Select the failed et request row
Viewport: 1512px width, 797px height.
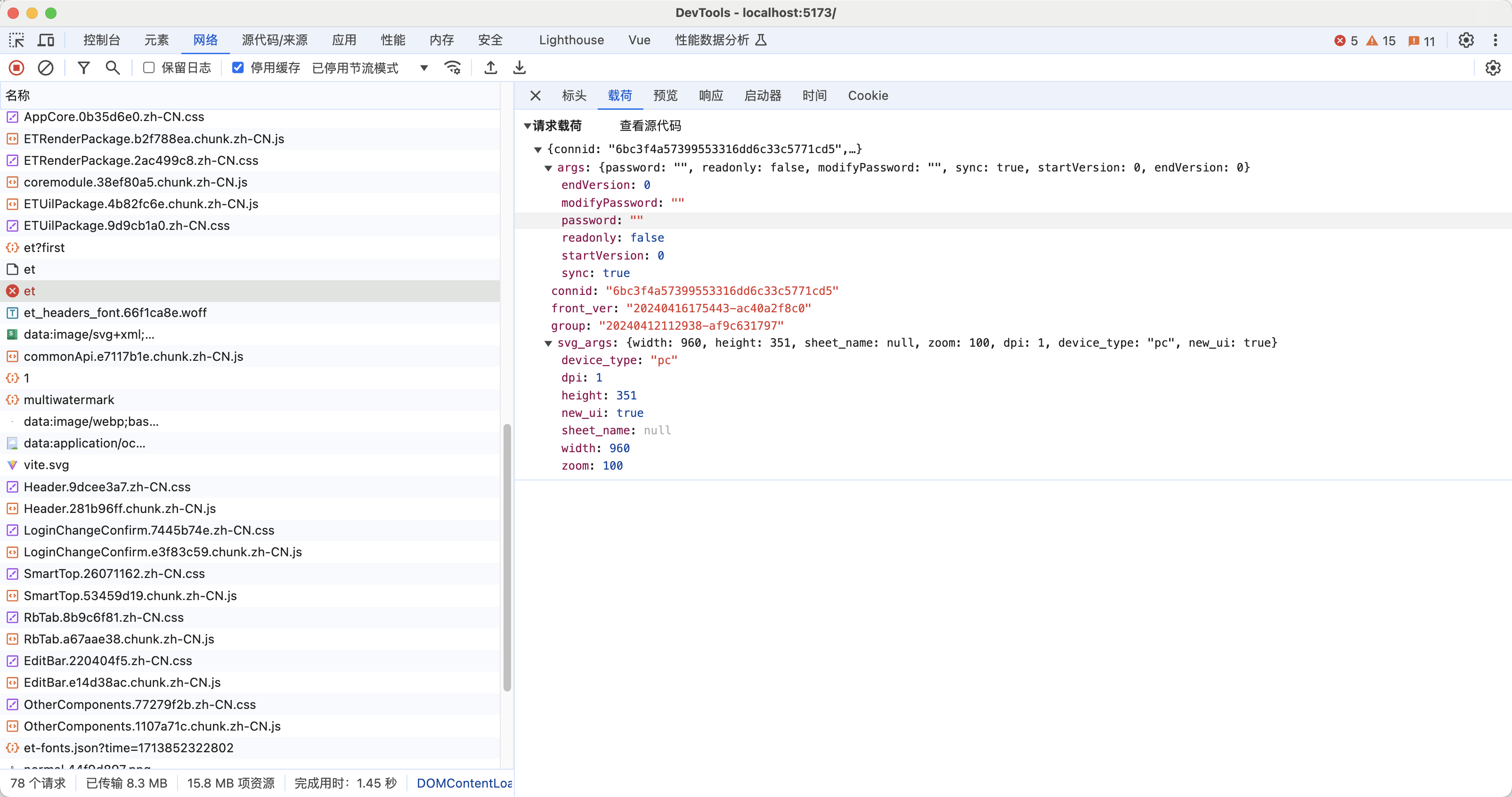(250, 291)
